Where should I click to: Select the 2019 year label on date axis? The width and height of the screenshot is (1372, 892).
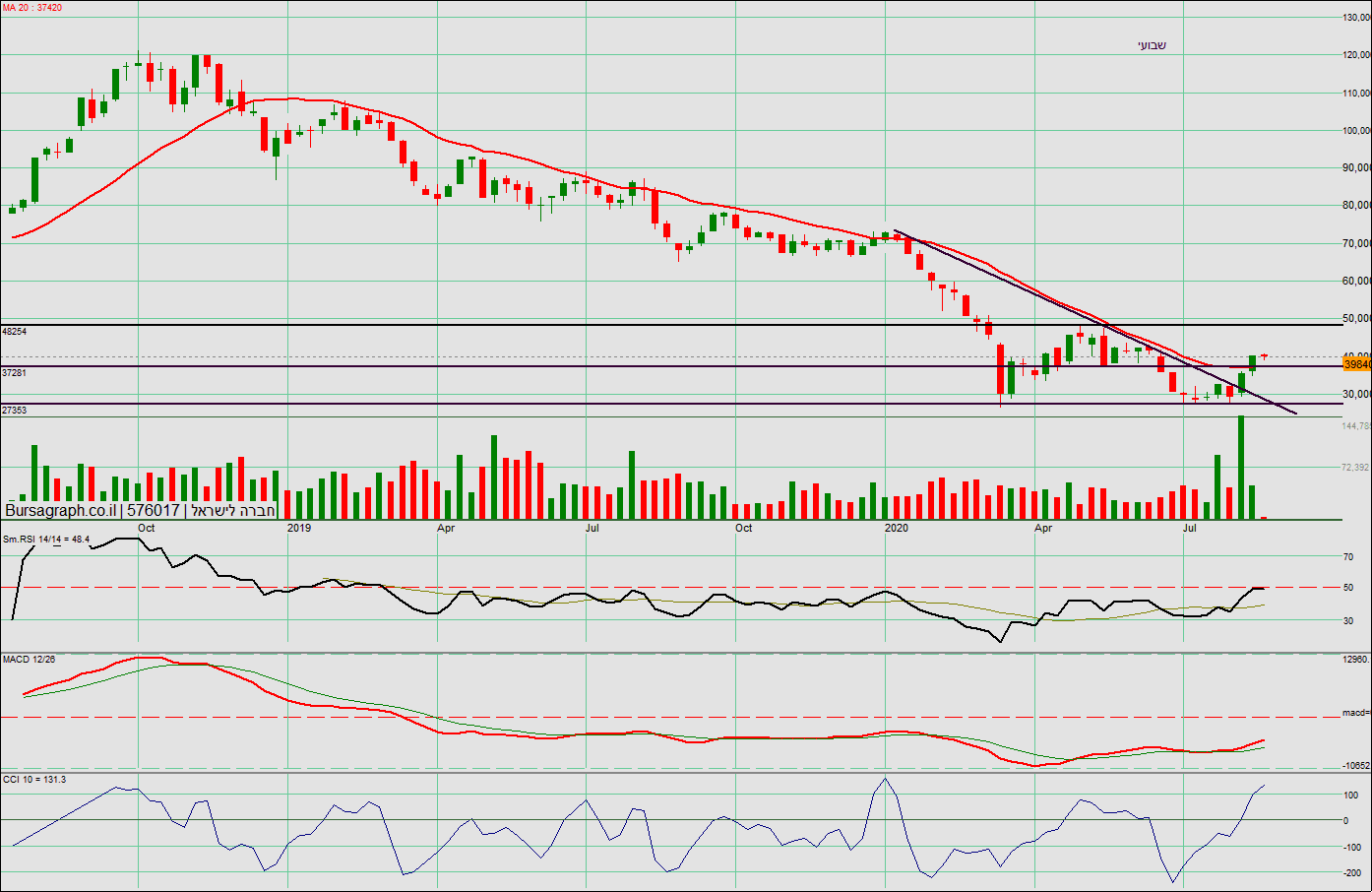(x=299, y=529)
